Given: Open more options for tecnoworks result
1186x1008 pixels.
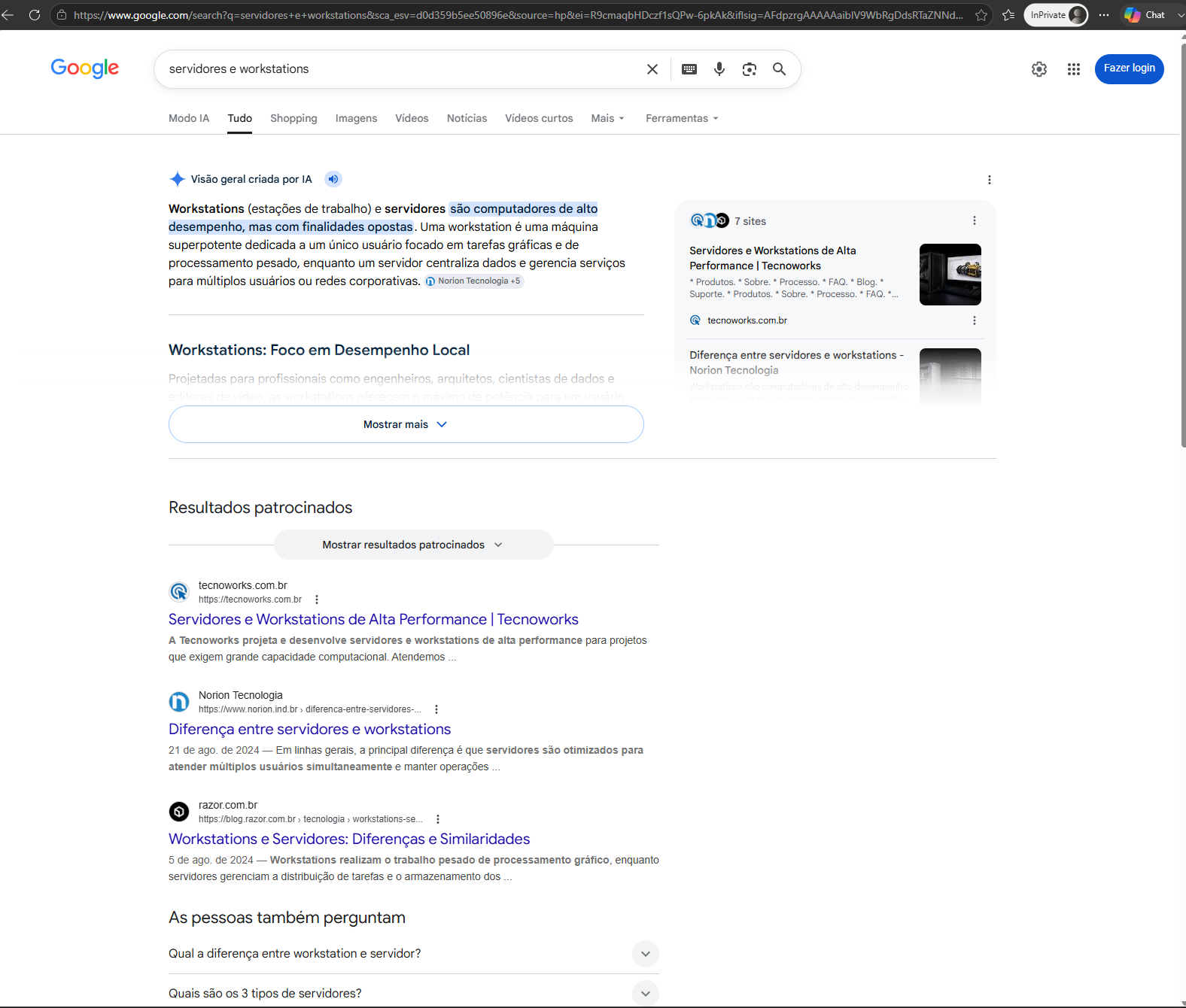Looking at the screenshot, I should 317,600.
